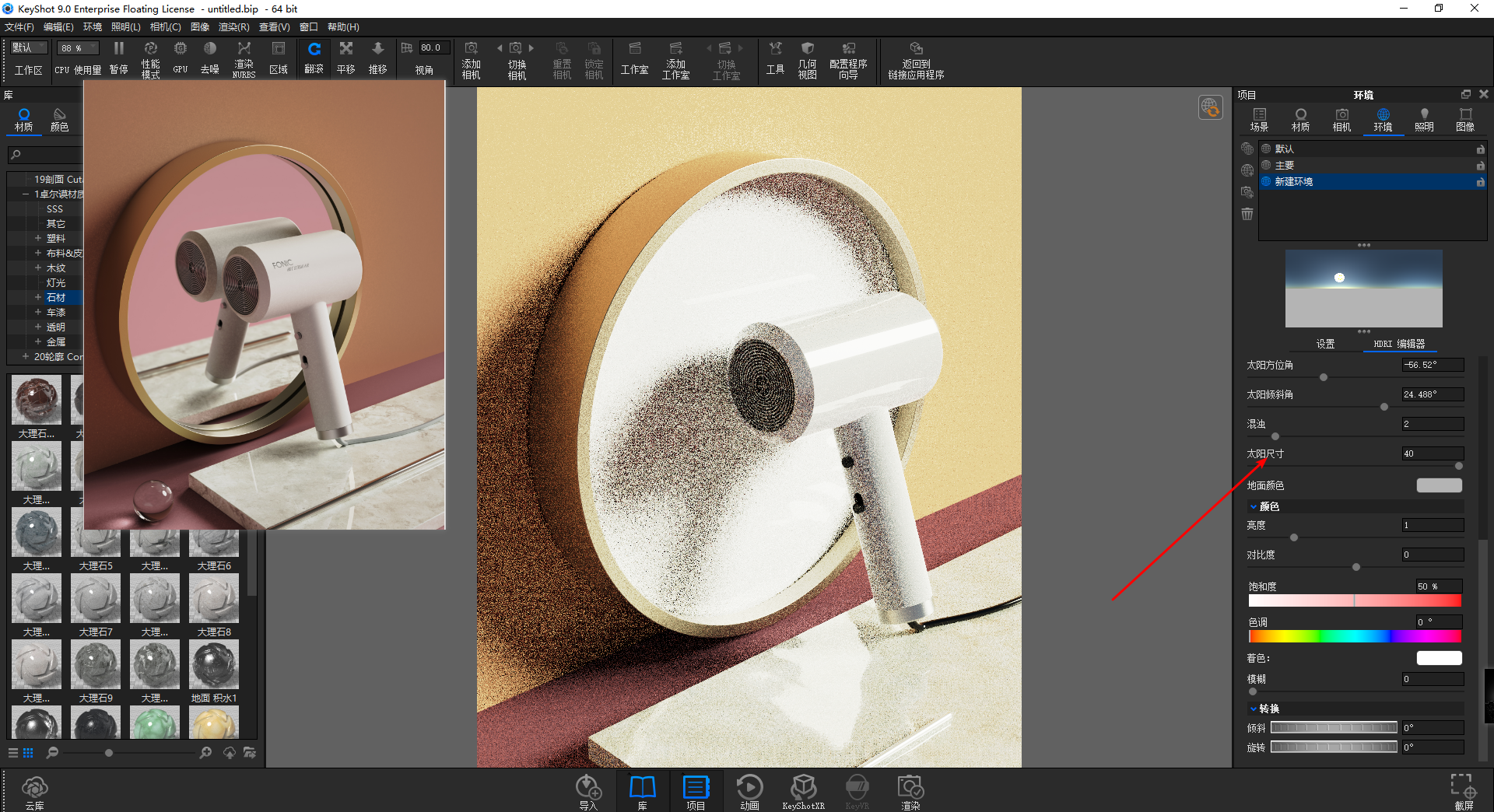Switch library to grid view
This screenshot has width=1494, height=812.
pyautogui.click(x=28, y=753)
